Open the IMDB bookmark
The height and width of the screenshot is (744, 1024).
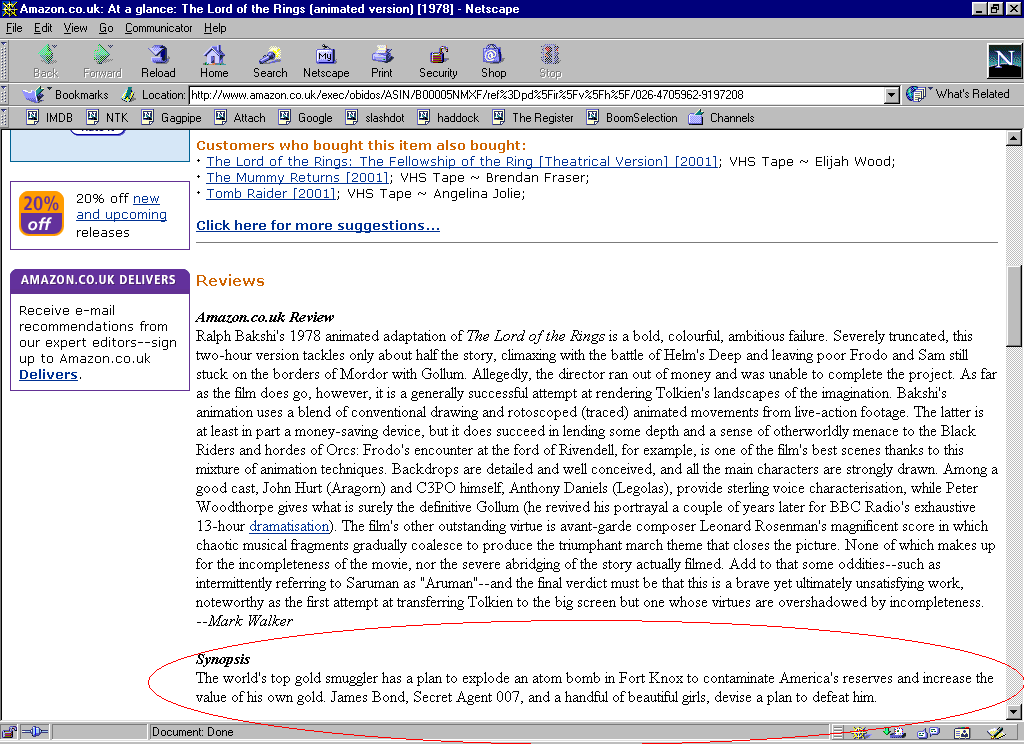pyautogui.click(x=50, y=118)
